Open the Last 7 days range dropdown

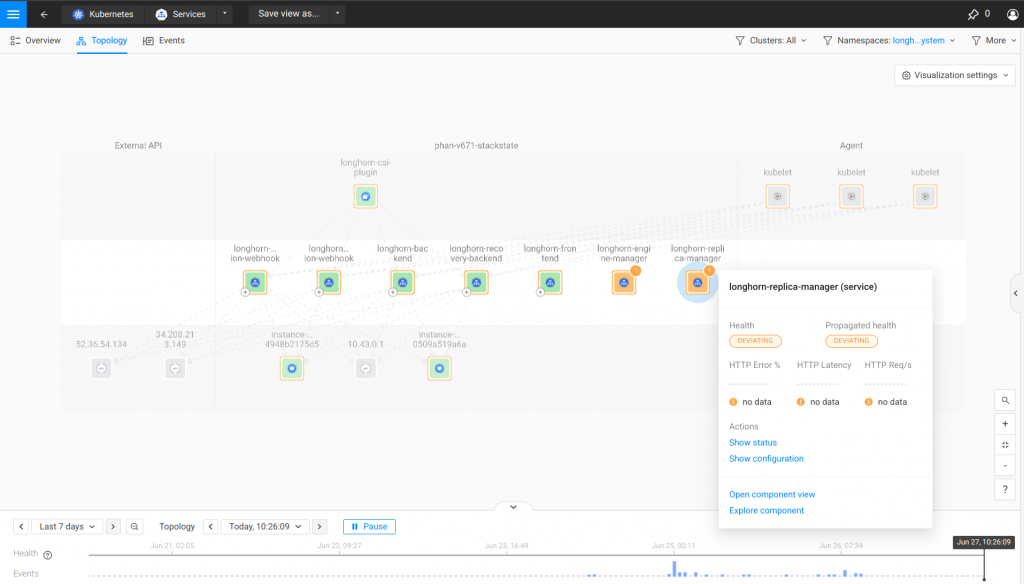click(x=68, y=526)
